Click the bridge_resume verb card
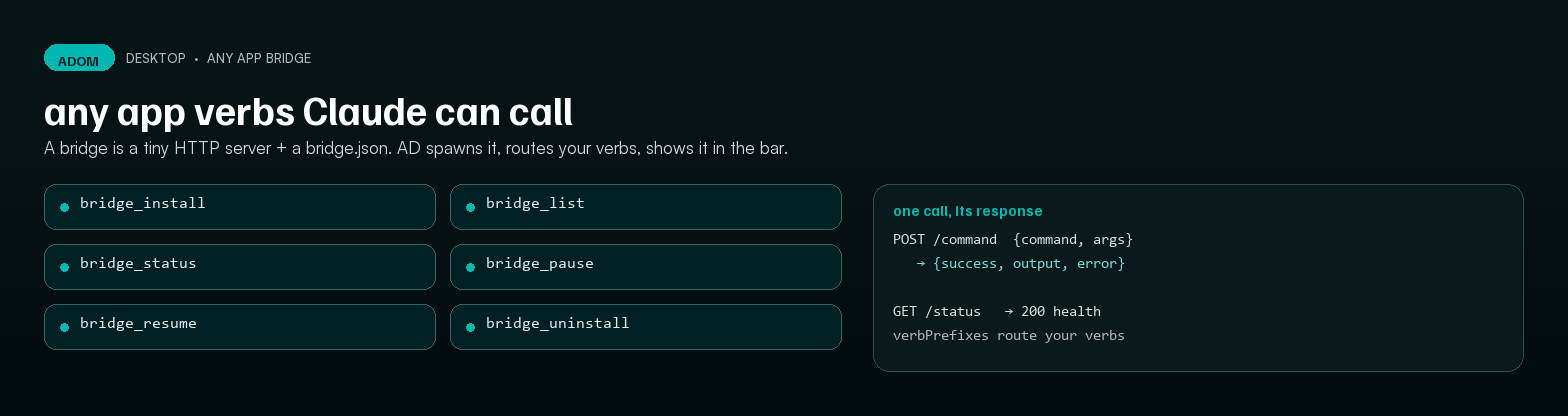This screenshot has width=1568, height=416. pyautogui.click(x=240, y=327)
